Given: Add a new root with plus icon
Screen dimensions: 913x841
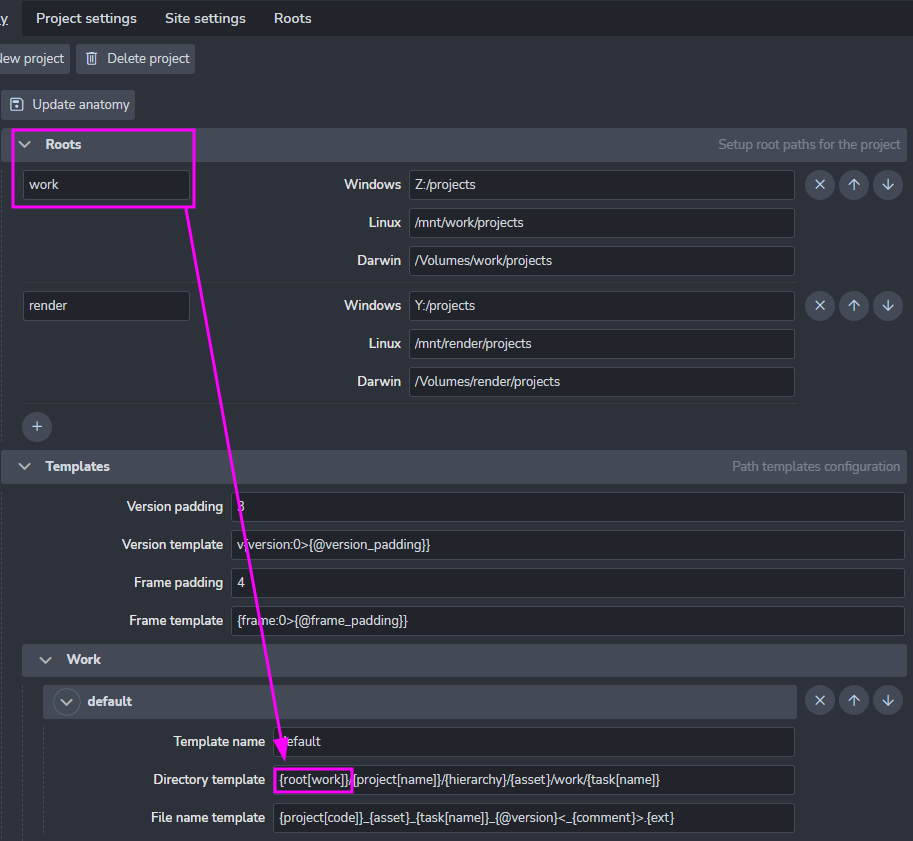Looking at the screenshot, I should click(x=37, y=427).
